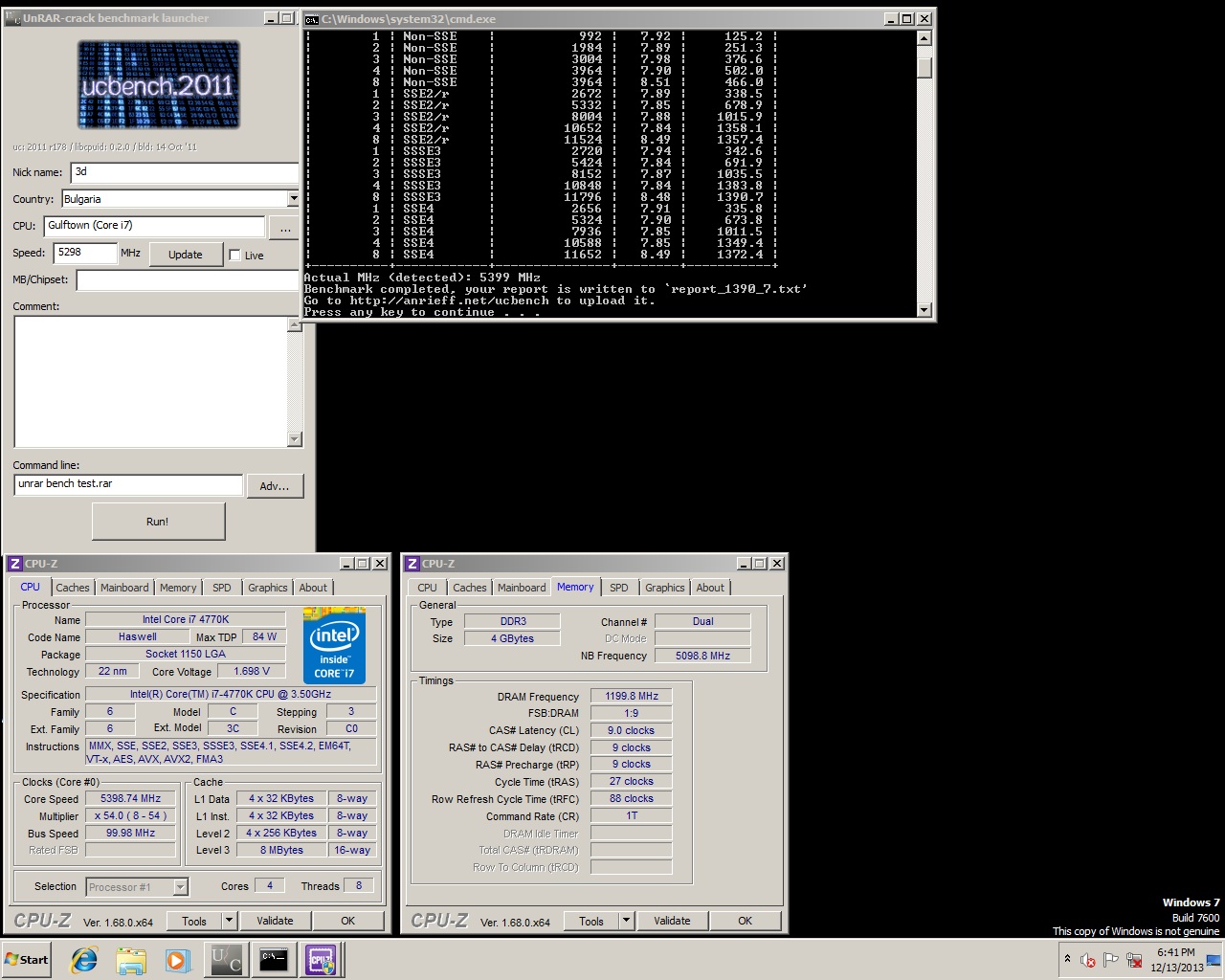Click the Internet Explorer taskbar icon
The height and width of the screenshot is (980, 1225).
(84, 960)
